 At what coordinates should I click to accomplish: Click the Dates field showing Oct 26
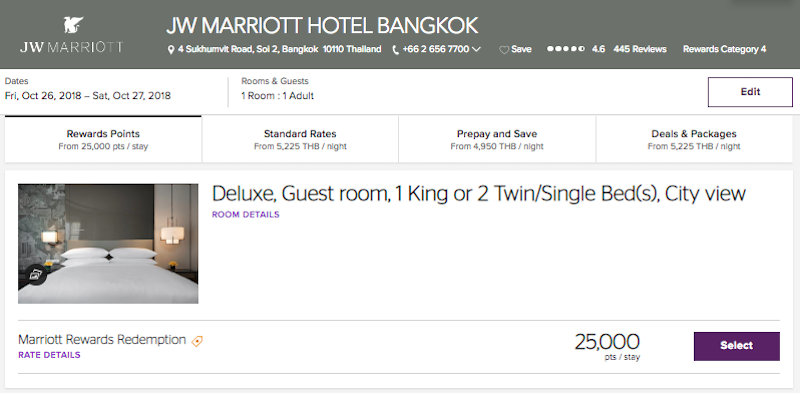click(x=88, y=89)
